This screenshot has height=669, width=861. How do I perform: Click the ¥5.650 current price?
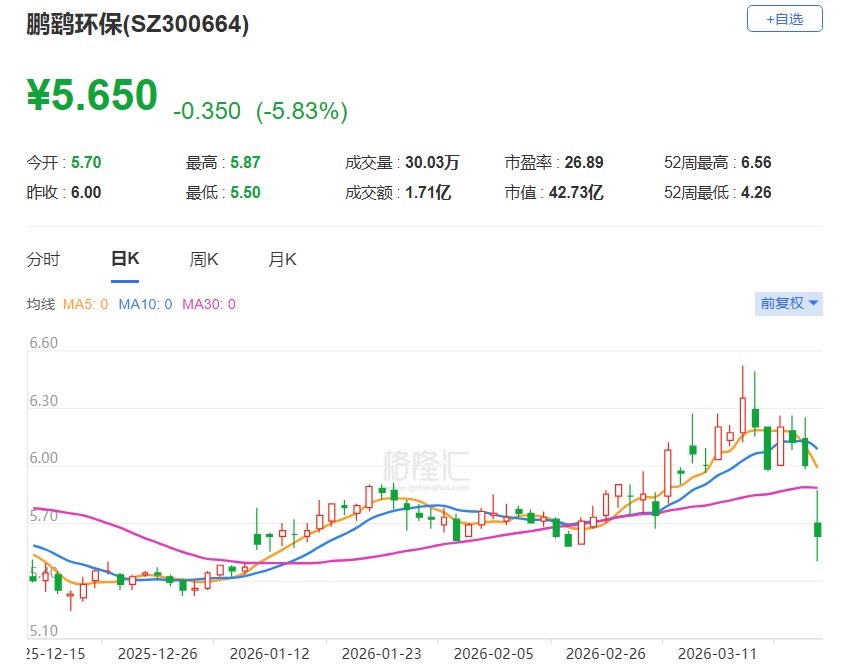92,96
